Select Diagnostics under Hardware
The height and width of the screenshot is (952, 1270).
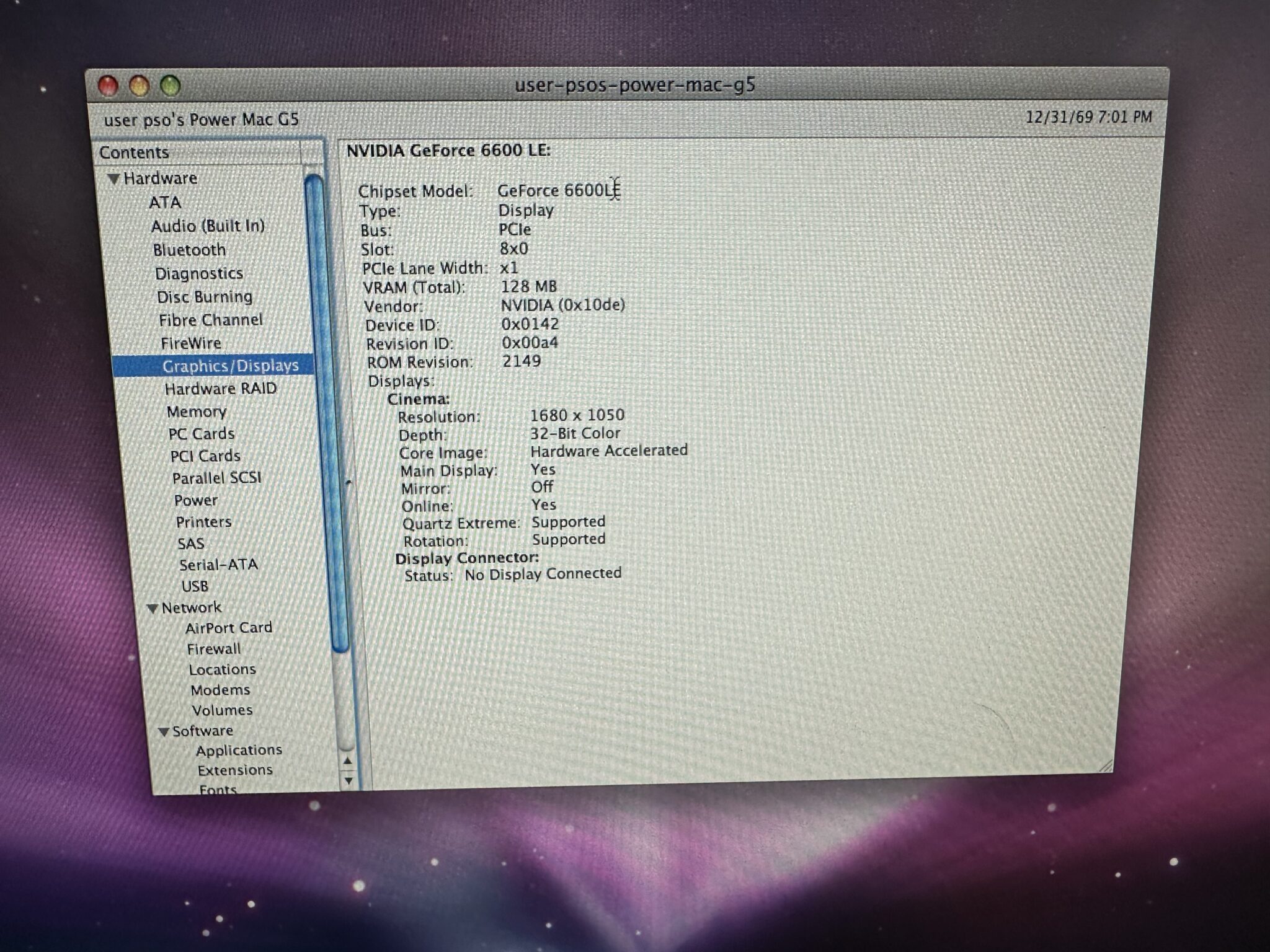tap(199, 273)
